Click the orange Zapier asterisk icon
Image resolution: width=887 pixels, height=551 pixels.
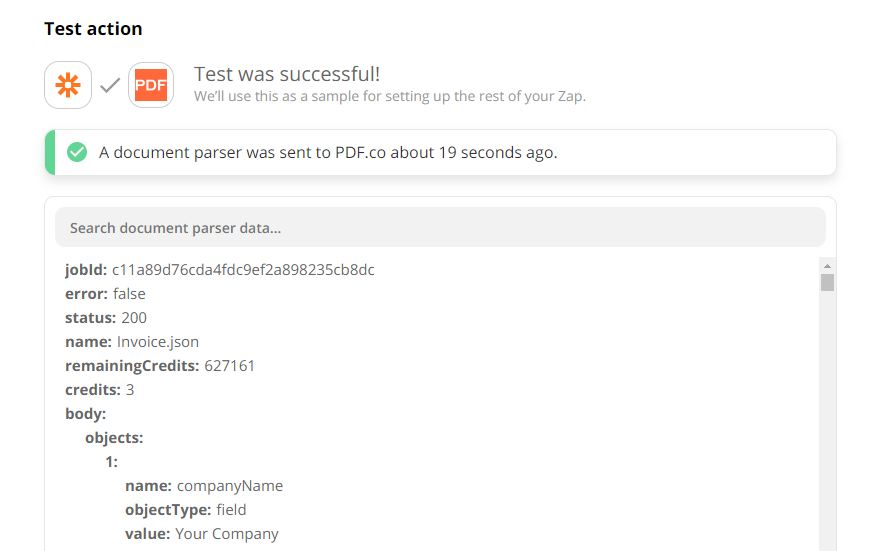(x=68, y=85)
